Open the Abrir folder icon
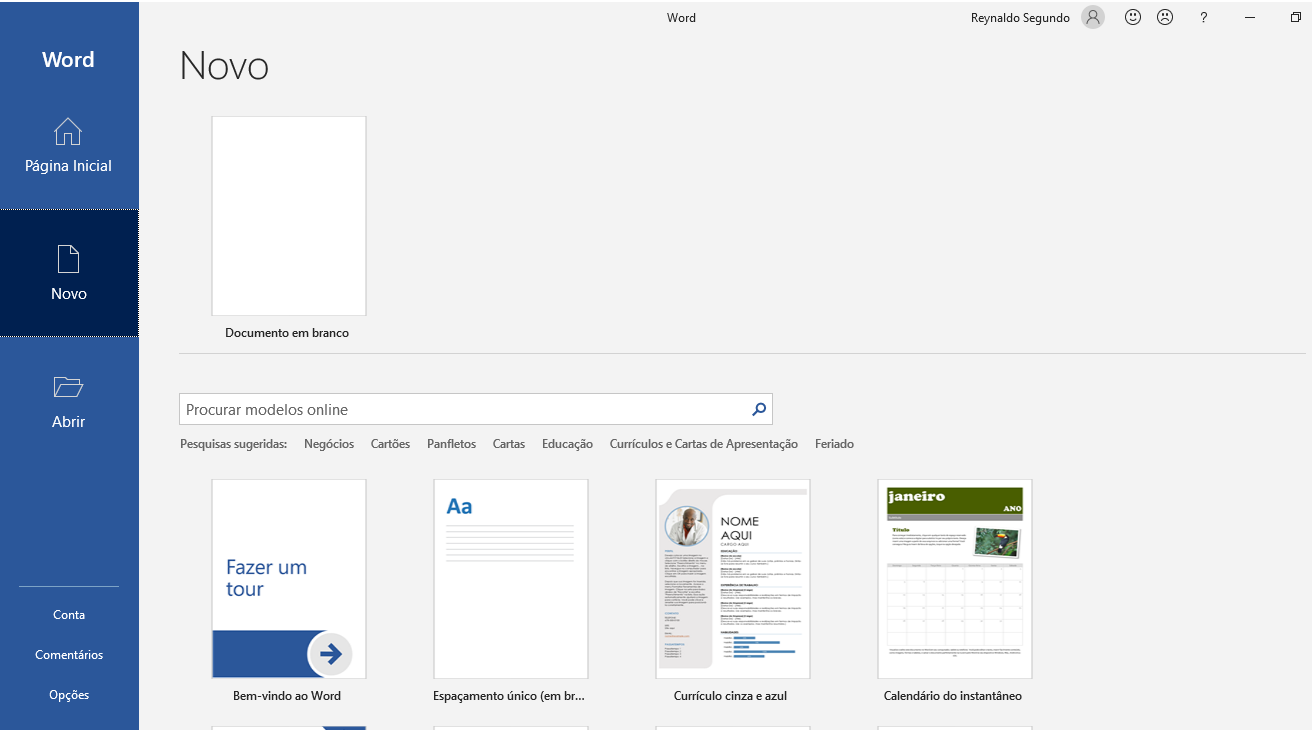This screenshot has width=1312, height=730. coord(68,387)
